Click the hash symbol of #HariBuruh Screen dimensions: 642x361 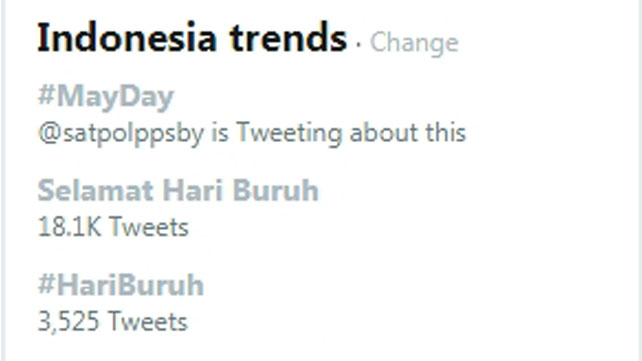click(46, 284)
